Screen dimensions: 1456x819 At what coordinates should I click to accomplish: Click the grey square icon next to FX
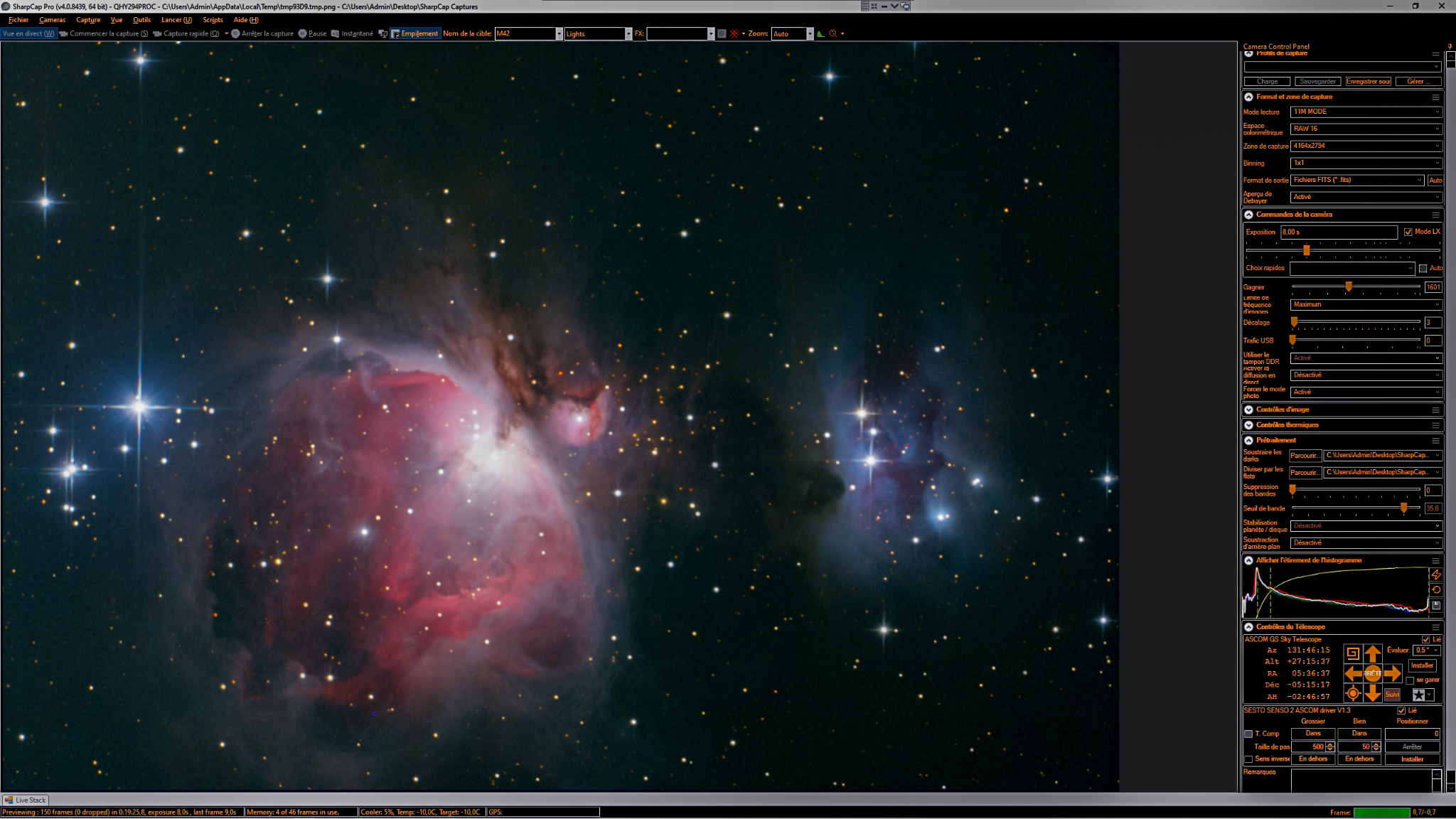click(x=722, y=33)
